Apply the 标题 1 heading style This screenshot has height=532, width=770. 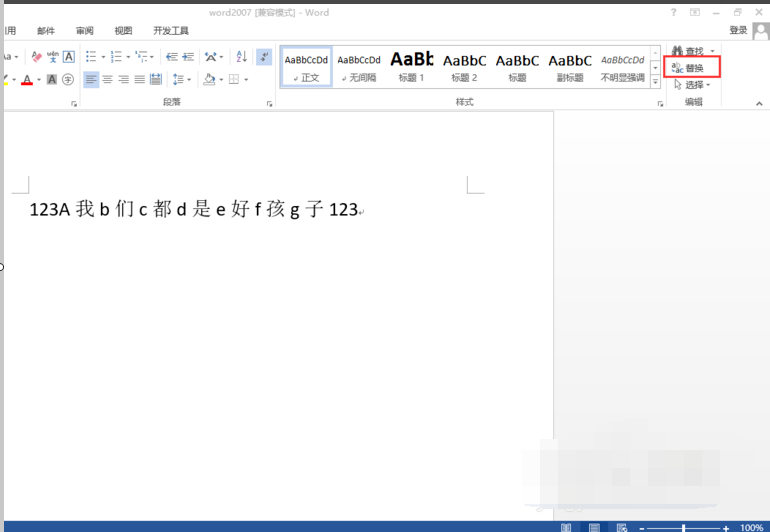412,67
